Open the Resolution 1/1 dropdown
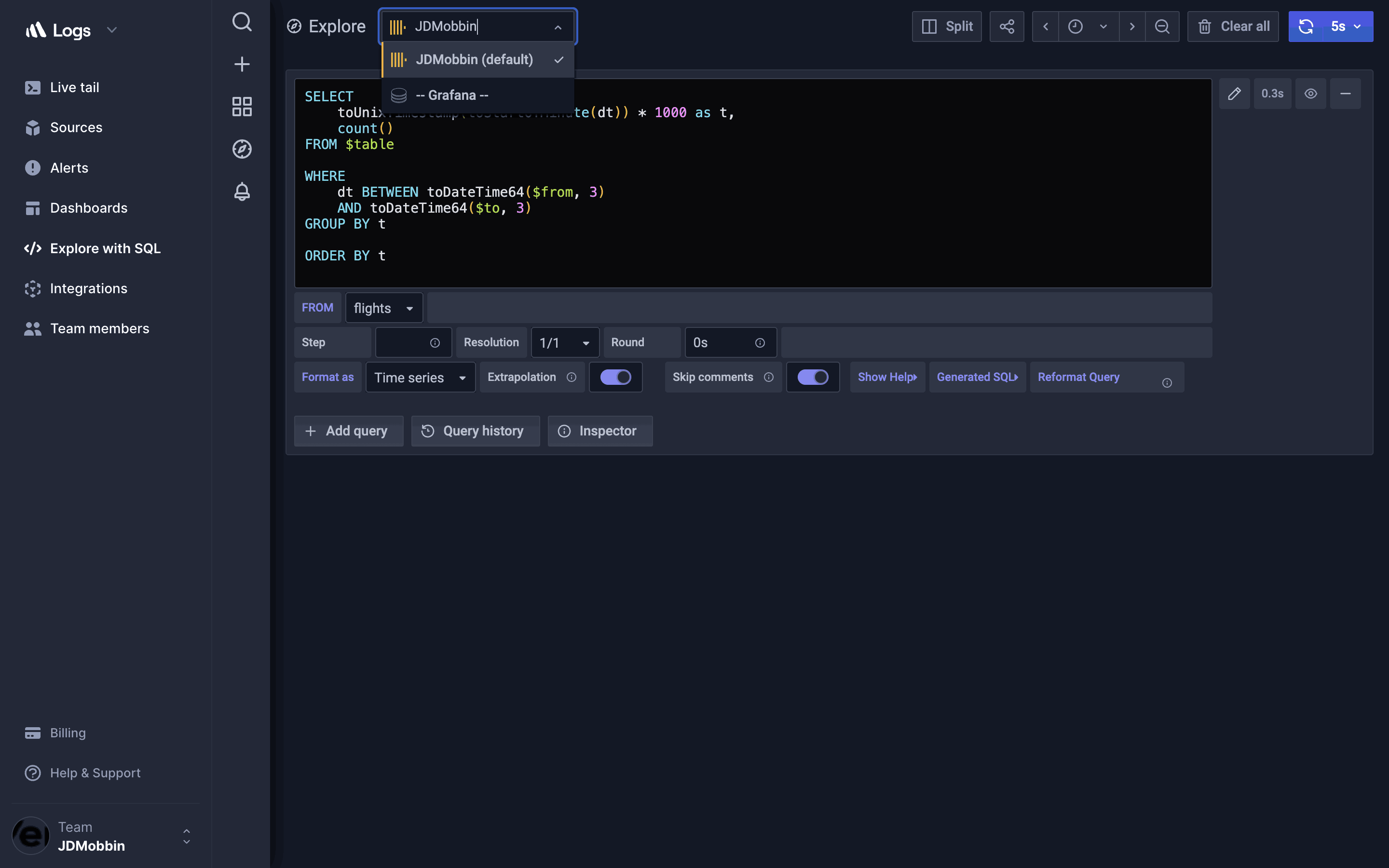 click(x=564, y=343)
